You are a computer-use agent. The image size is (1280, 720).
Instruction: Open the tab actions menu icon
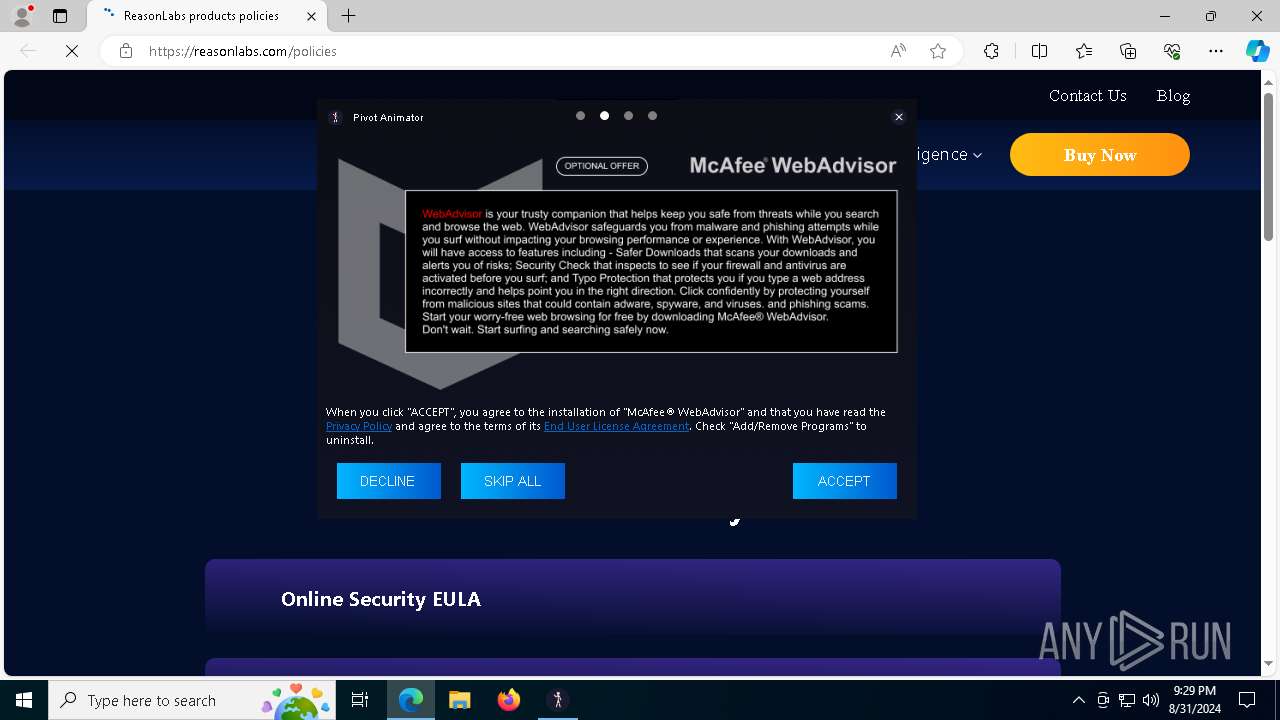coord(60,16)
